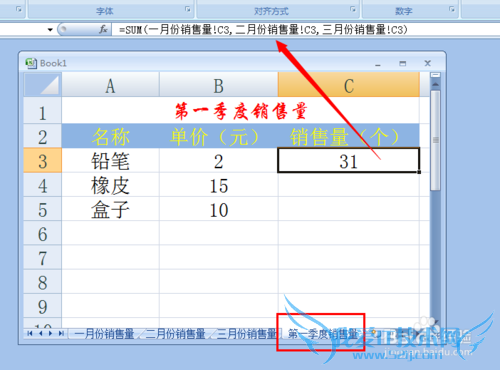500x370 pixels.
Task: Select row 3 header
Action: pyautogui.click(x=43, y=160)
